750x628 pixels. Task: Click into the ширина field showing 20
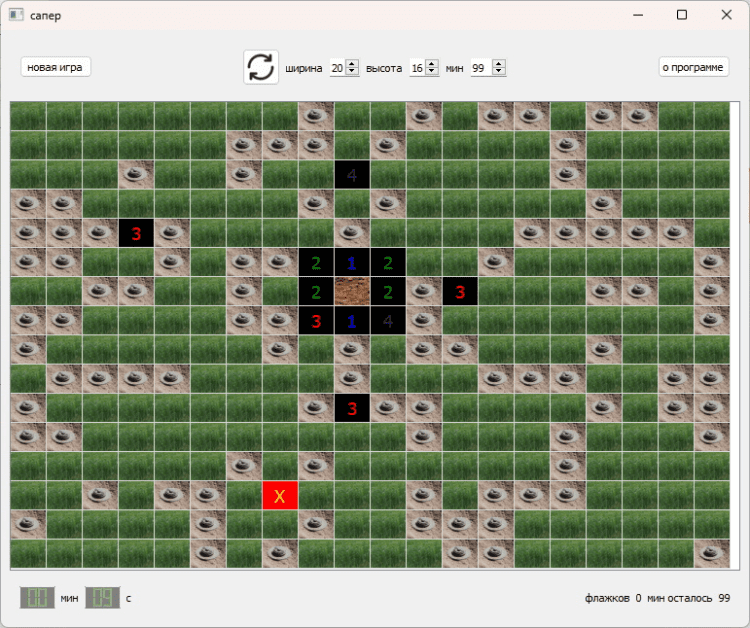pos(337,68)
